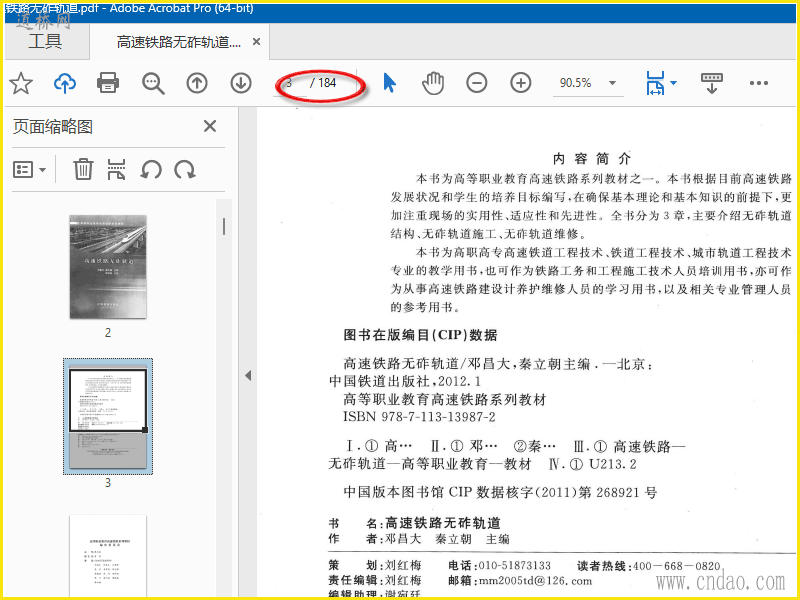Toggle the scrolling mode keyboard icon
Viewport: 800px width, 600px height.
coord(712,83)
